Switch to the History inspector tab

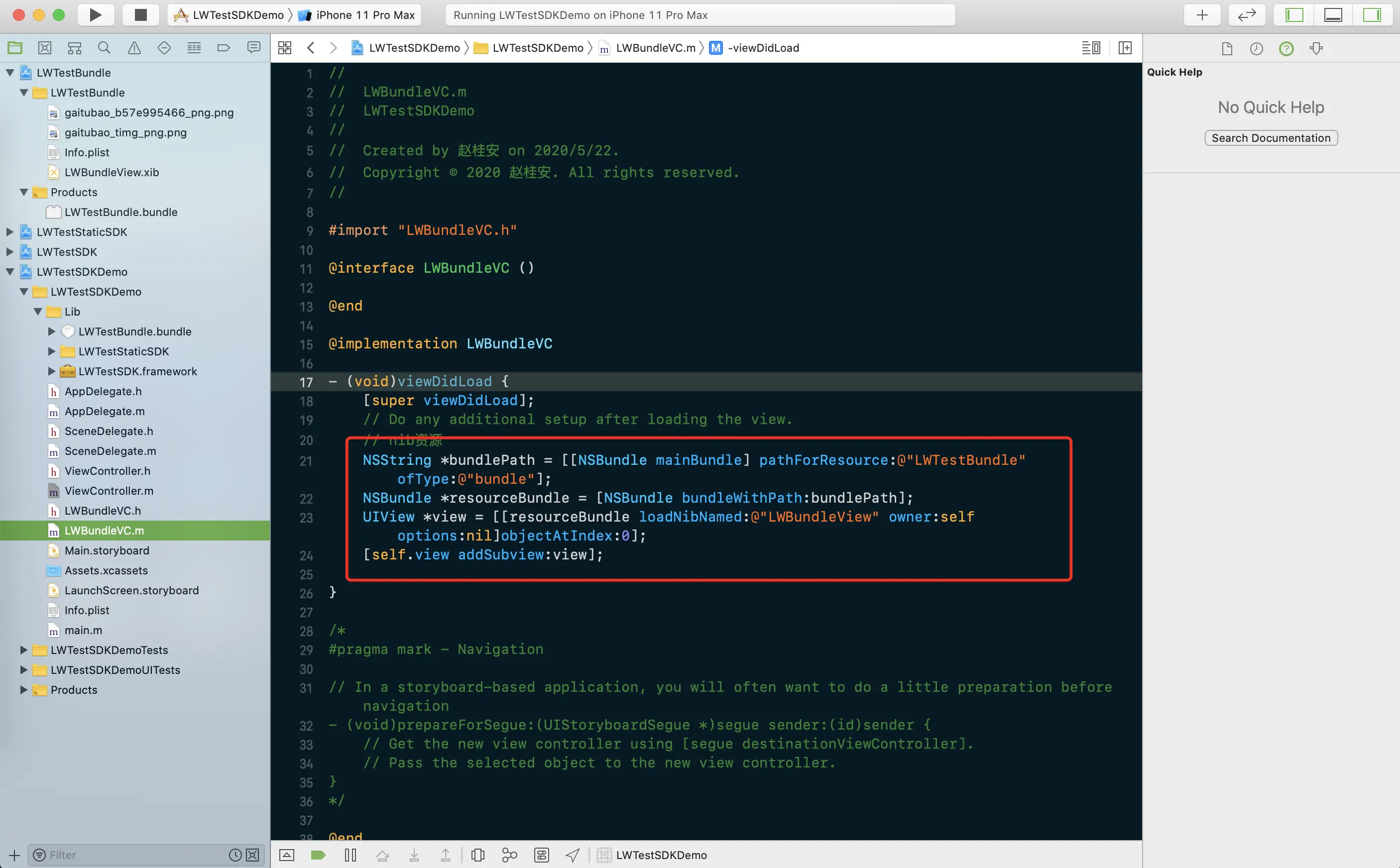point(1256,49)
